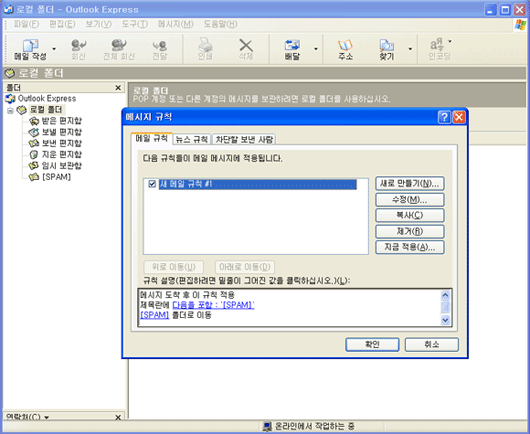Screen dimensions: 530x434
Task: Cancel dialog with 취소 button
Action: click(x=432, y=344)
